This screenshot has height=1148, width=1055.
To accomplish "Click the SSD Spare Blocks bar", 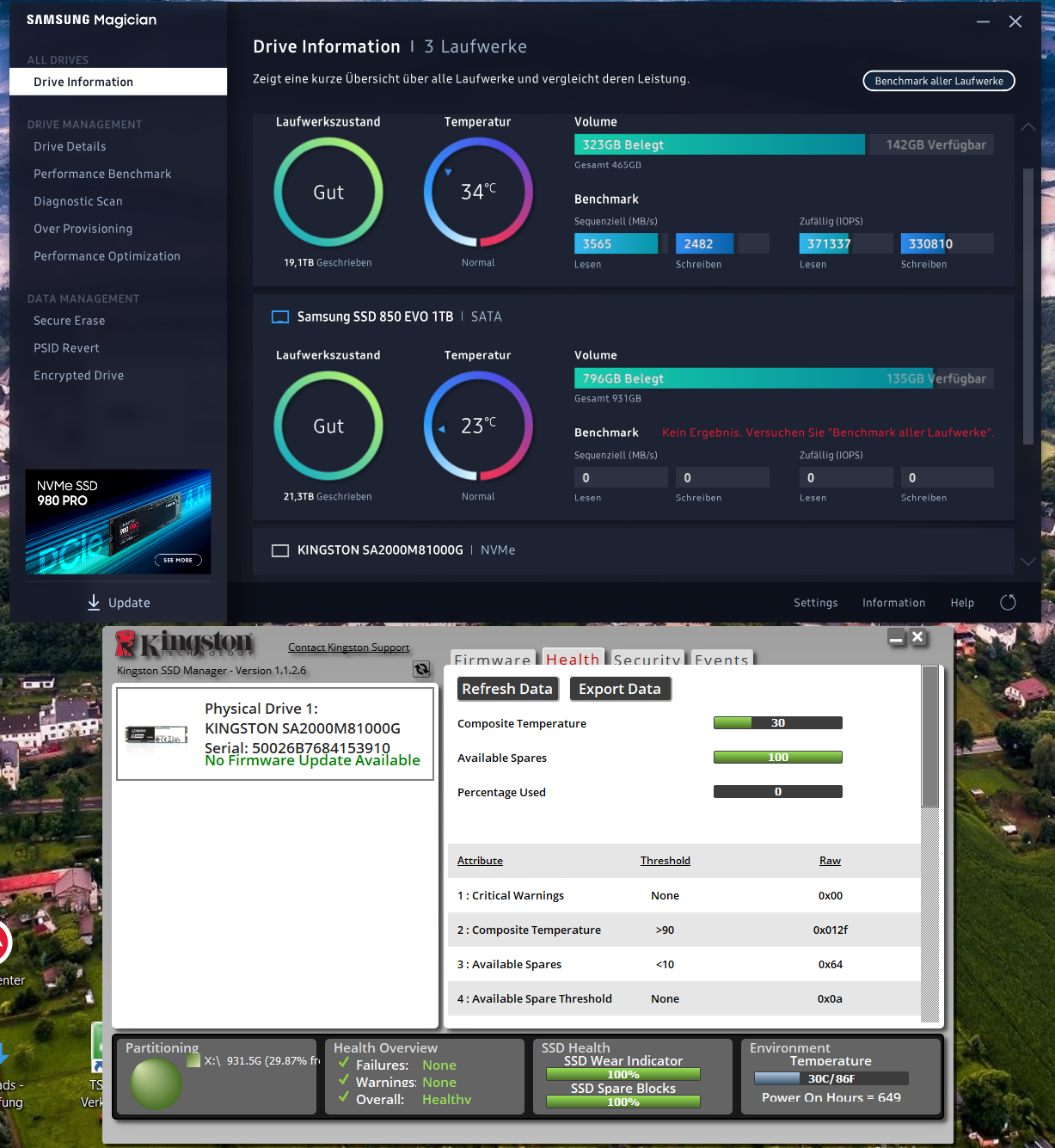I will coord(623,1102).
